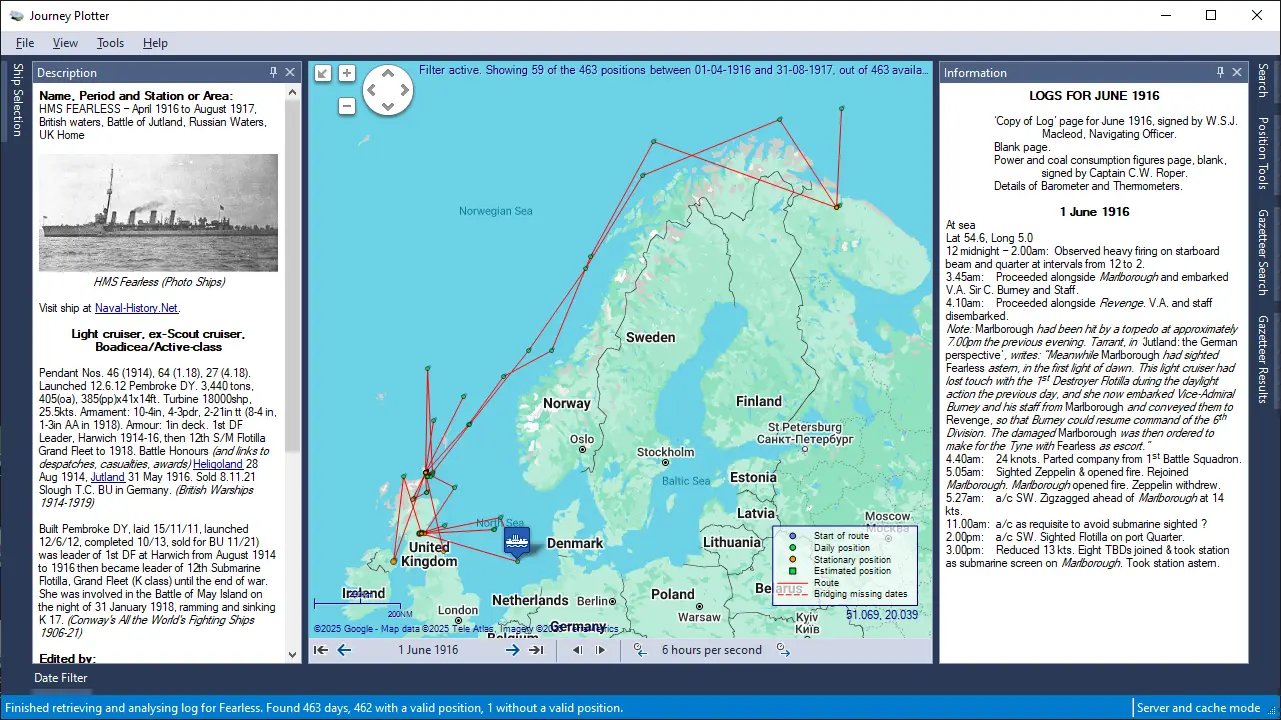Step animation backward
The width and height of the screenshot is (1281, 720).
(x=577, y=650)
